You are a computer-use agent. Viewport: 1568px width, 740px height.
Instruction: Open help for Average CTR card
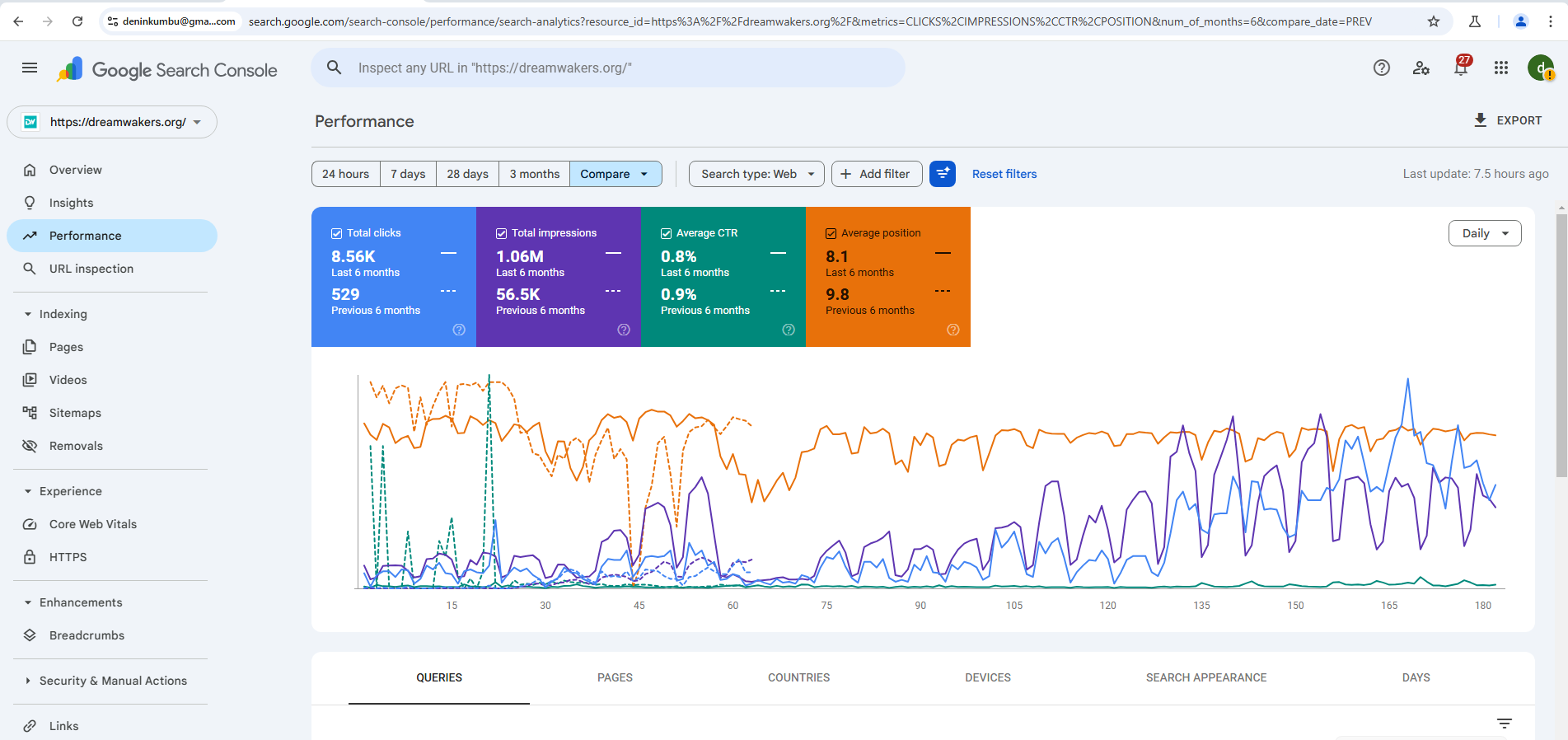pyautogui.click(x=789, y=330)
